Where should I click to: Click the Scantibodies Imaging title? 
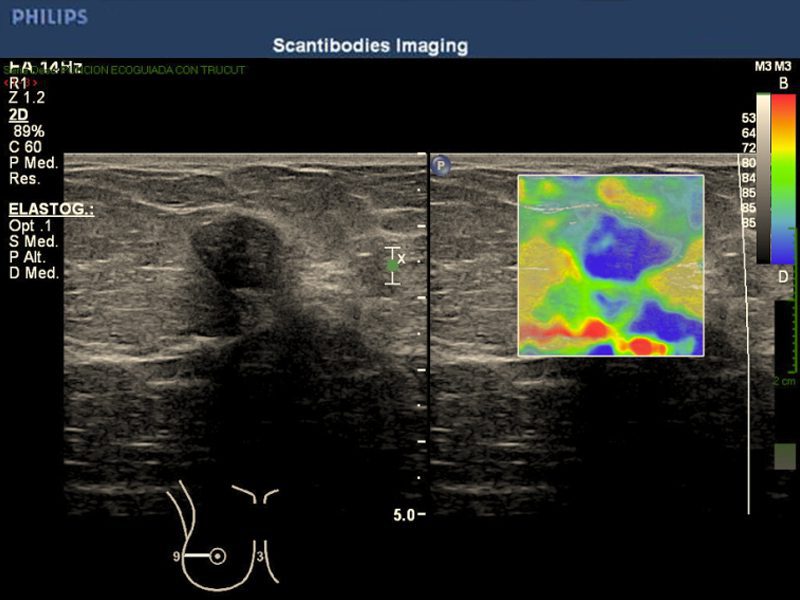pyautogui.click(x=370, y=46)
